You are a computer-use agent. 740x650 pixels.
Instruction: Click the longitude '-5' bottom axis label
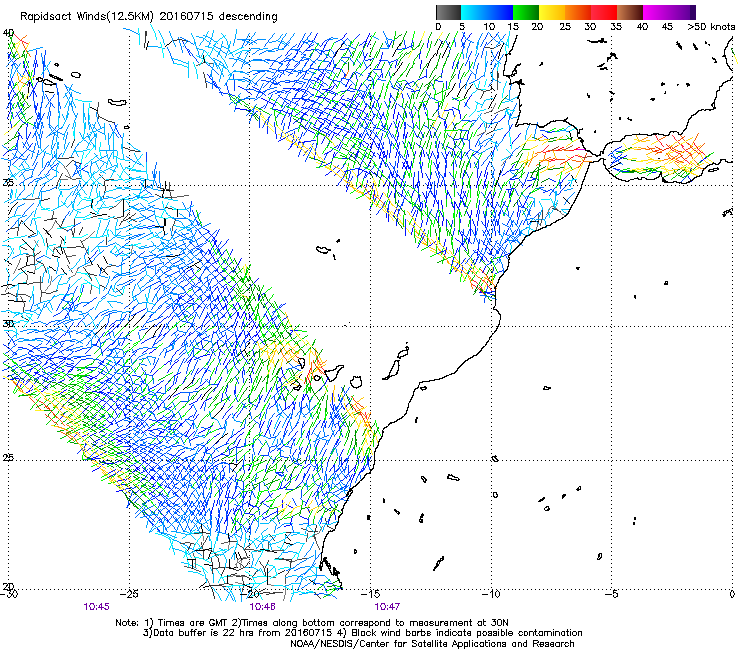612,594
